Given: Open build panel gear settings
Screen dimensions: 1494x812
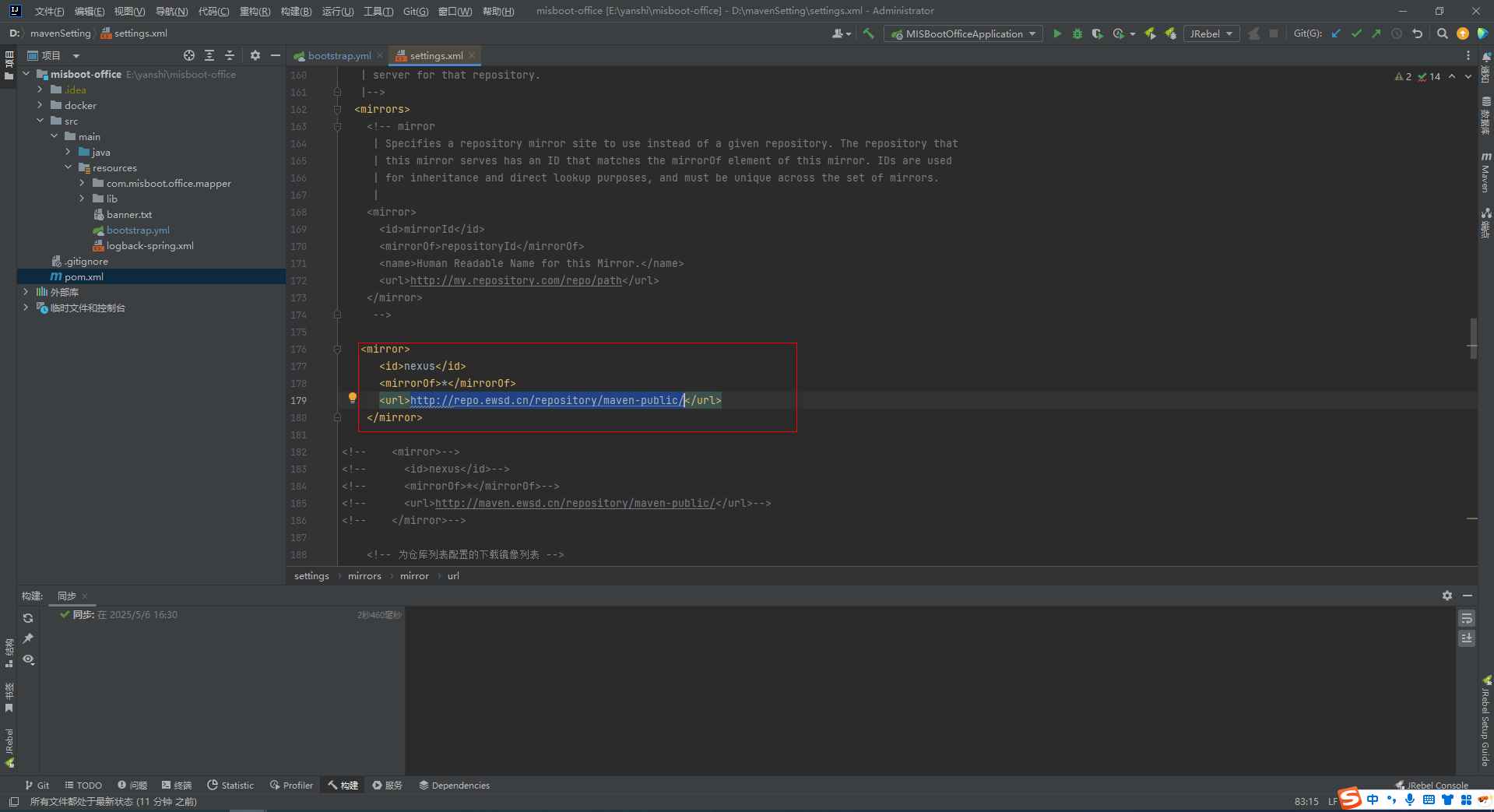Looking at the screenshot, I should coord(1447,596).
